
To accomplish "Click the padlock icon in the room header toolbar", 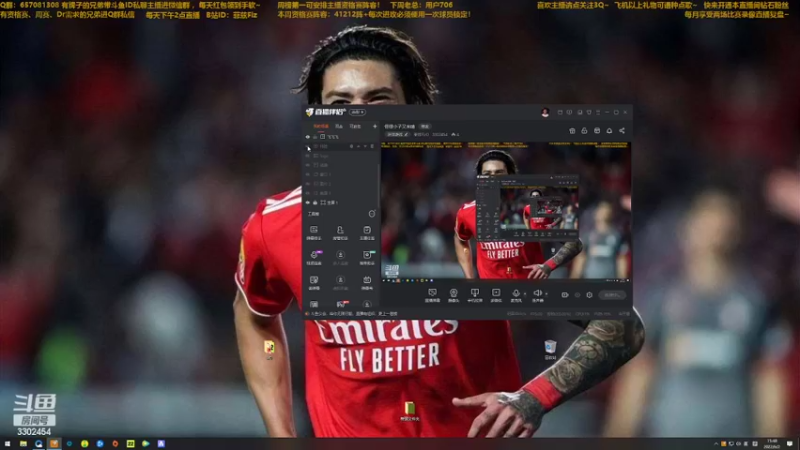I will pos(584,131).
